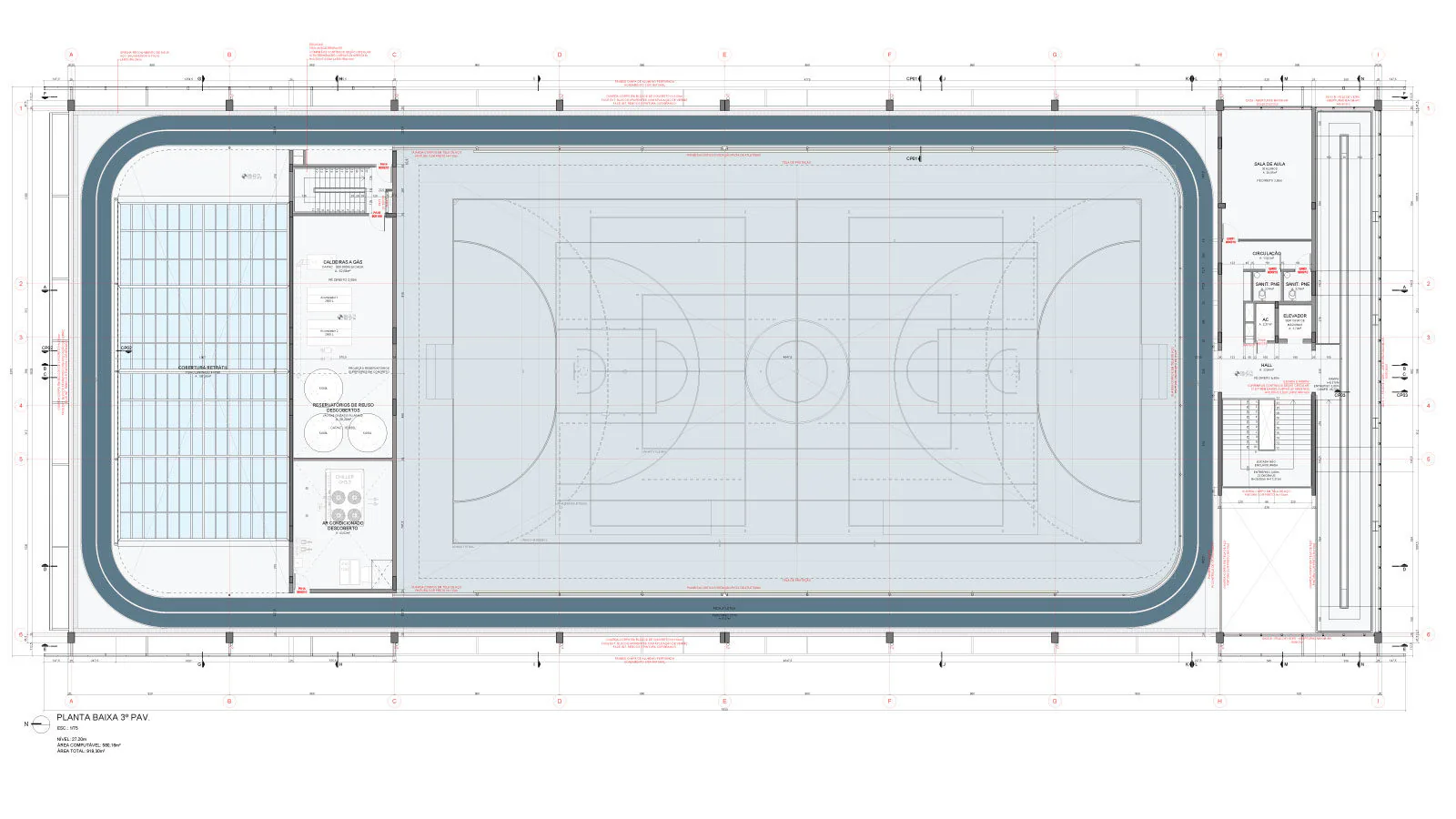Viewport: 1456px width, 819px height.
Task: Select the "PLANTA BAIXA 3º PAV." title
Action: click(103, 718)
